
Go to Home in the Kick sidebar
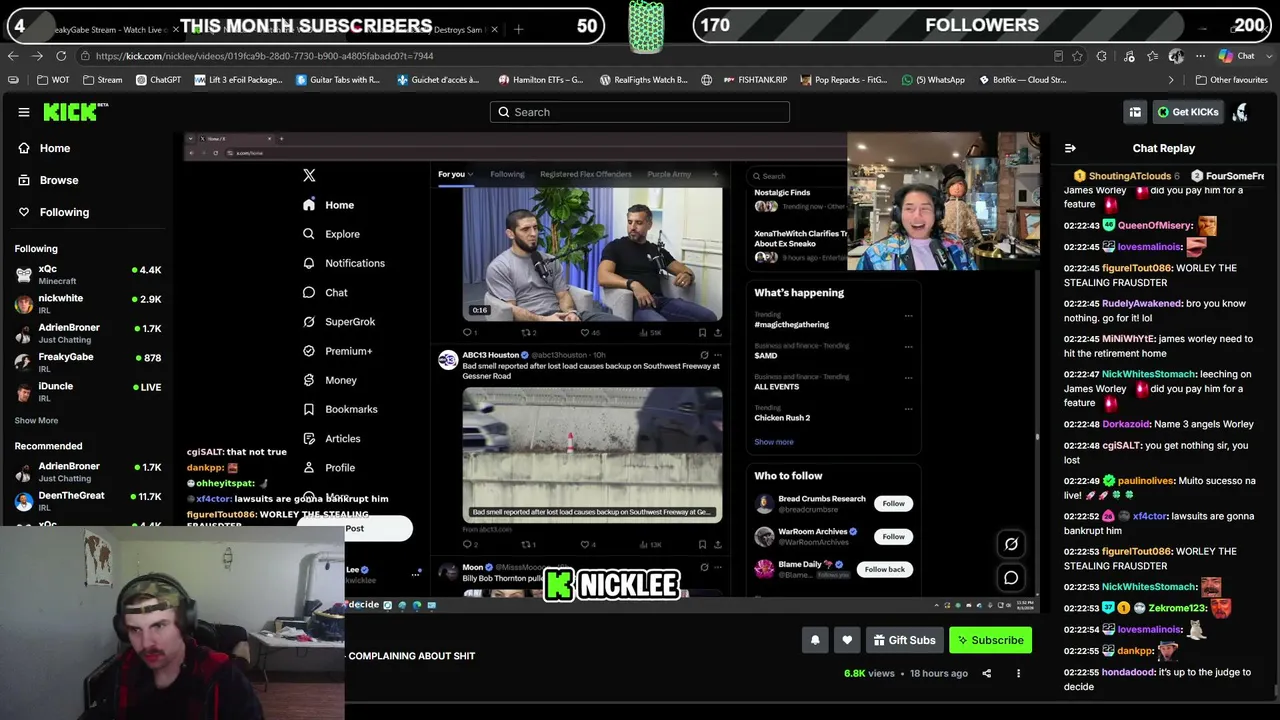click(55, 148)
